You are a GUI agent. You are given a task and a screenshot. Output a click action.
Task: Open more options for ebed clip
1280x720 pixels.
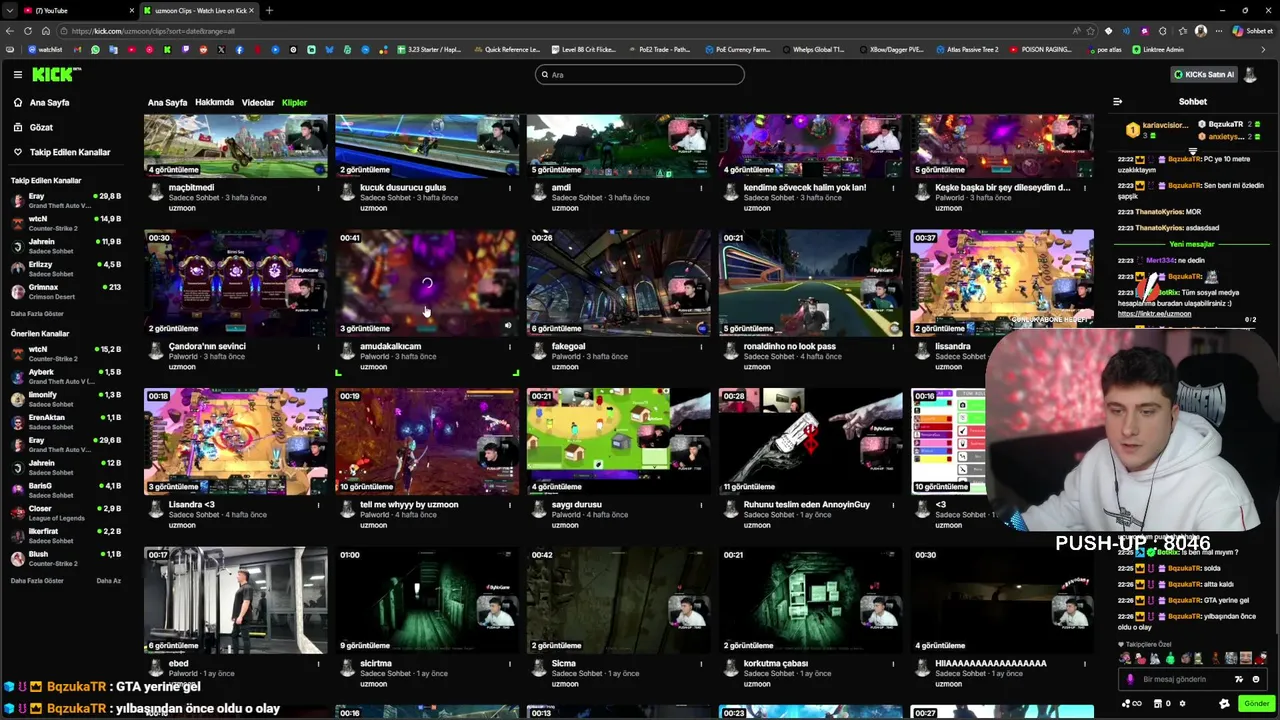pyautogui.click(x=318, y=663)
